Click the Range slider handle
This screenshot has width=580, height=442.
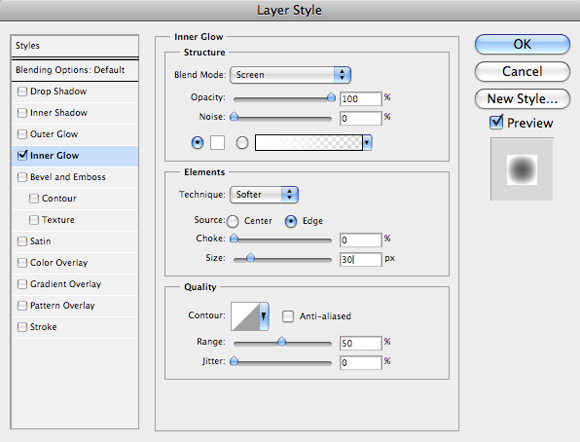click(x=281, y=342)
